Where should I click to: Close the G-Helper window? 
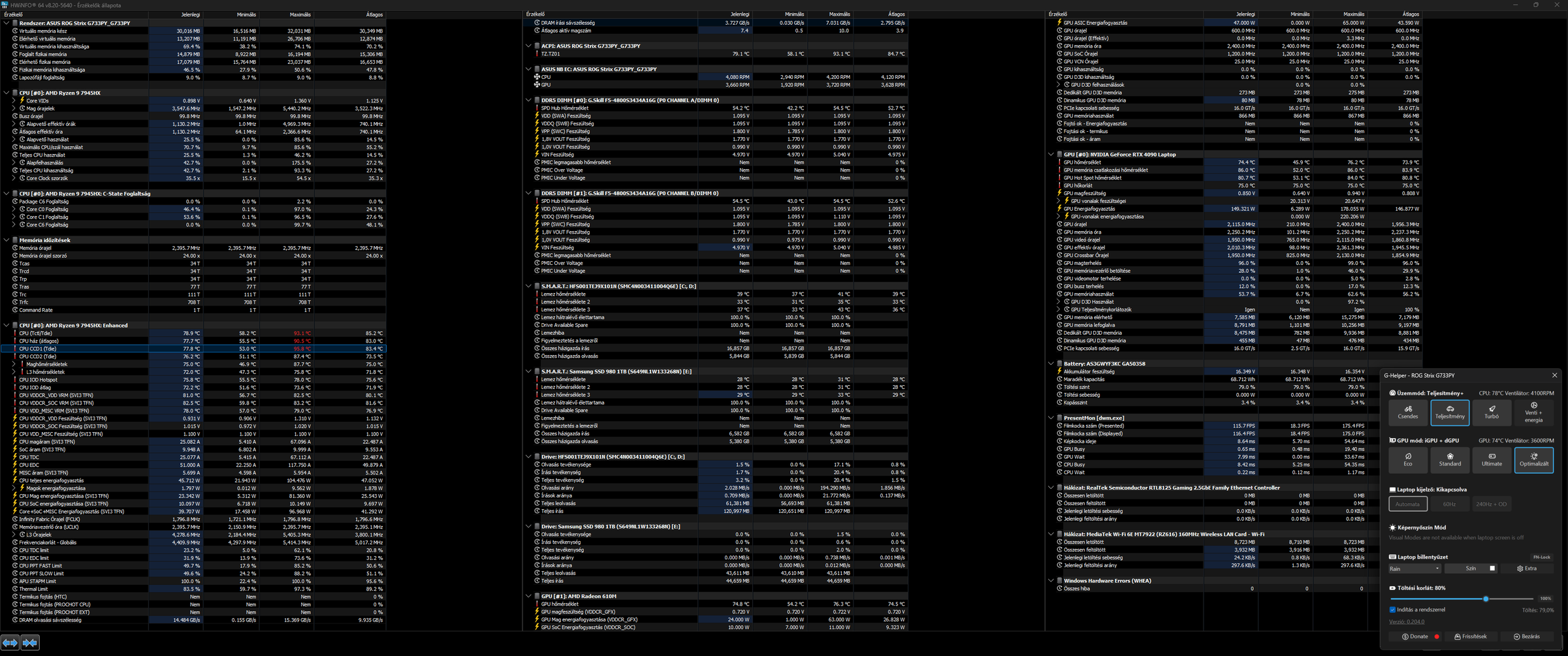coord(1554,375)
